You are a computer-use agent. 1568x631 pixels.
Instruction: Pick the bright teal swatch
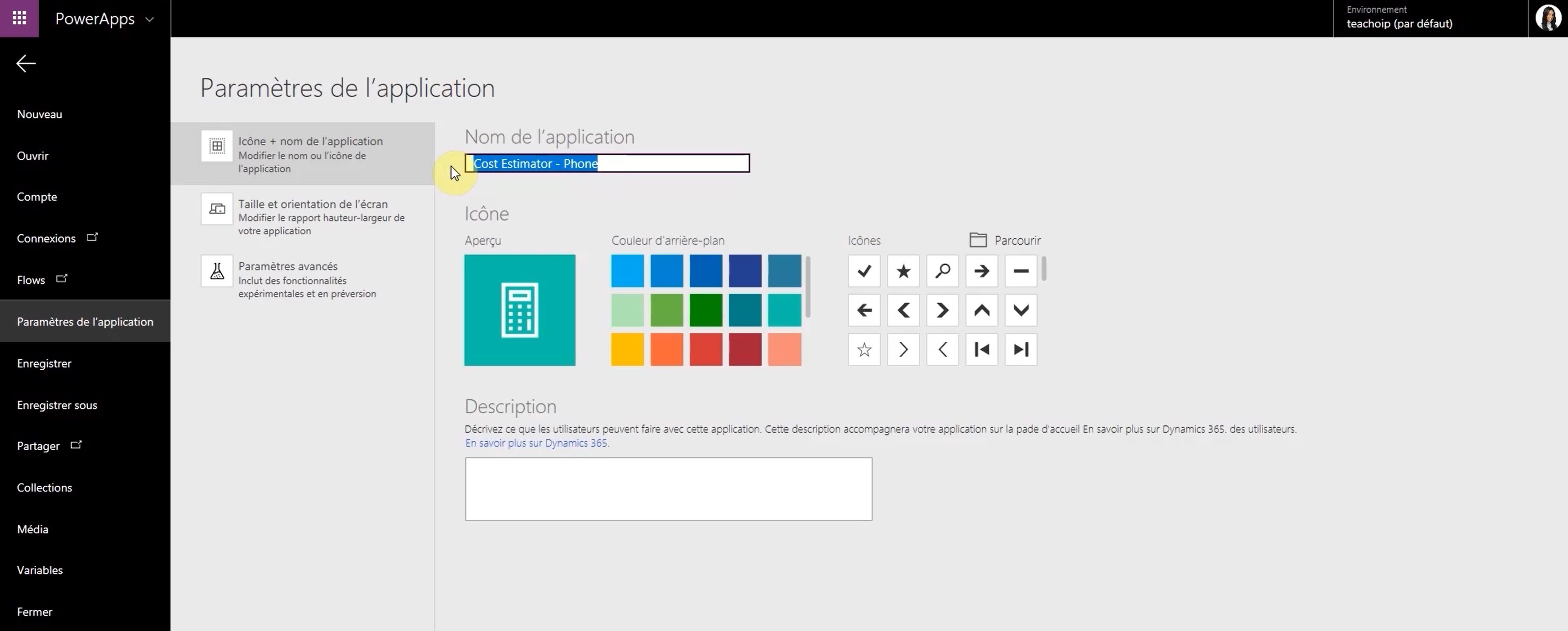pyautogui.click(x=784, y=310)
